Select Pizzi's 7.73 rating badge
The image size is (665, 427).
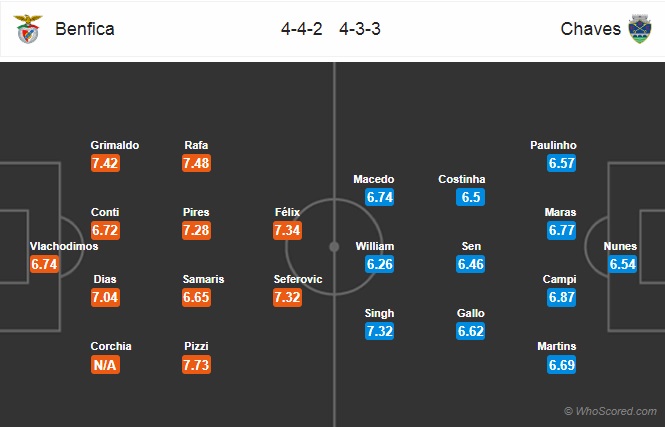pos(199,365)
